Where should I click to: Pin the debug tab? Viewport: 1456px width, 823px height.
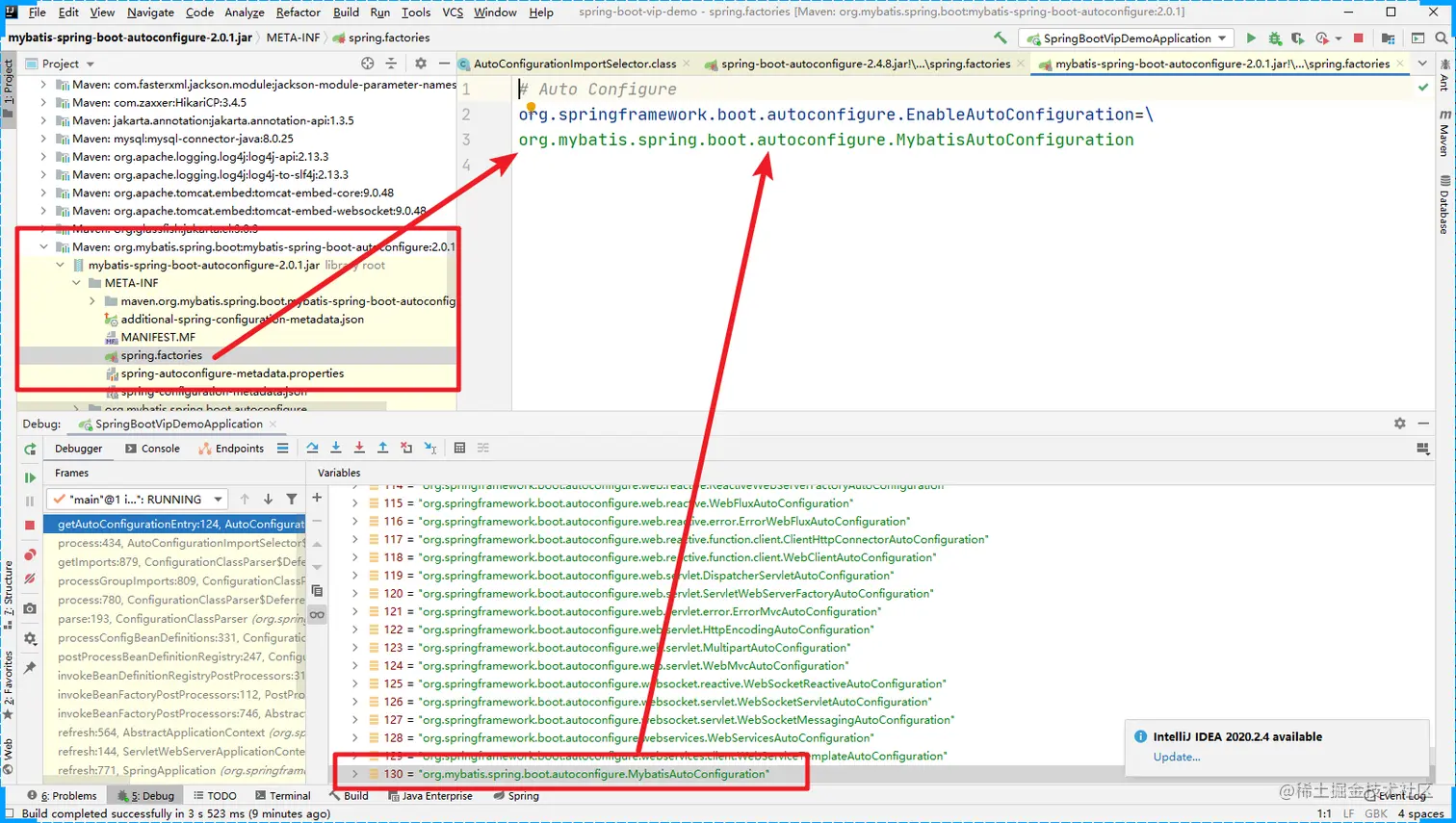30,667
